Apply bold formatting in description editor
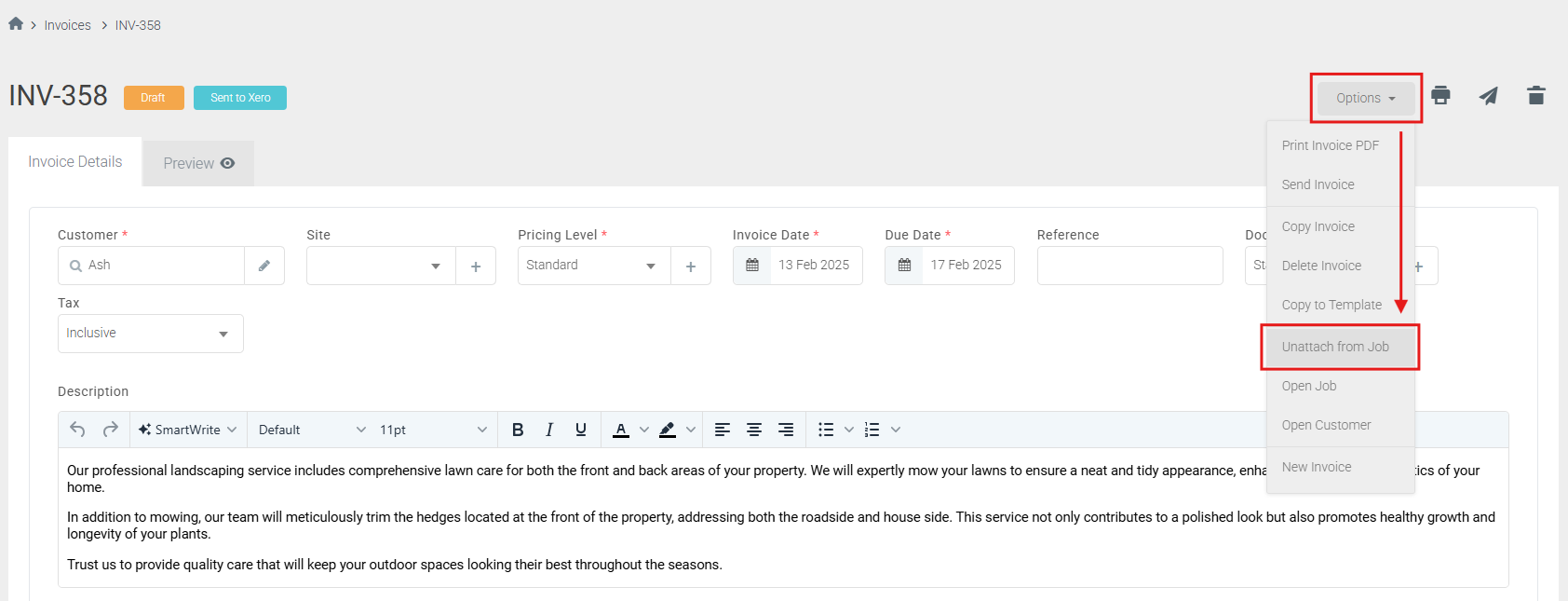The image size is (1568, 601). point(518,430)
